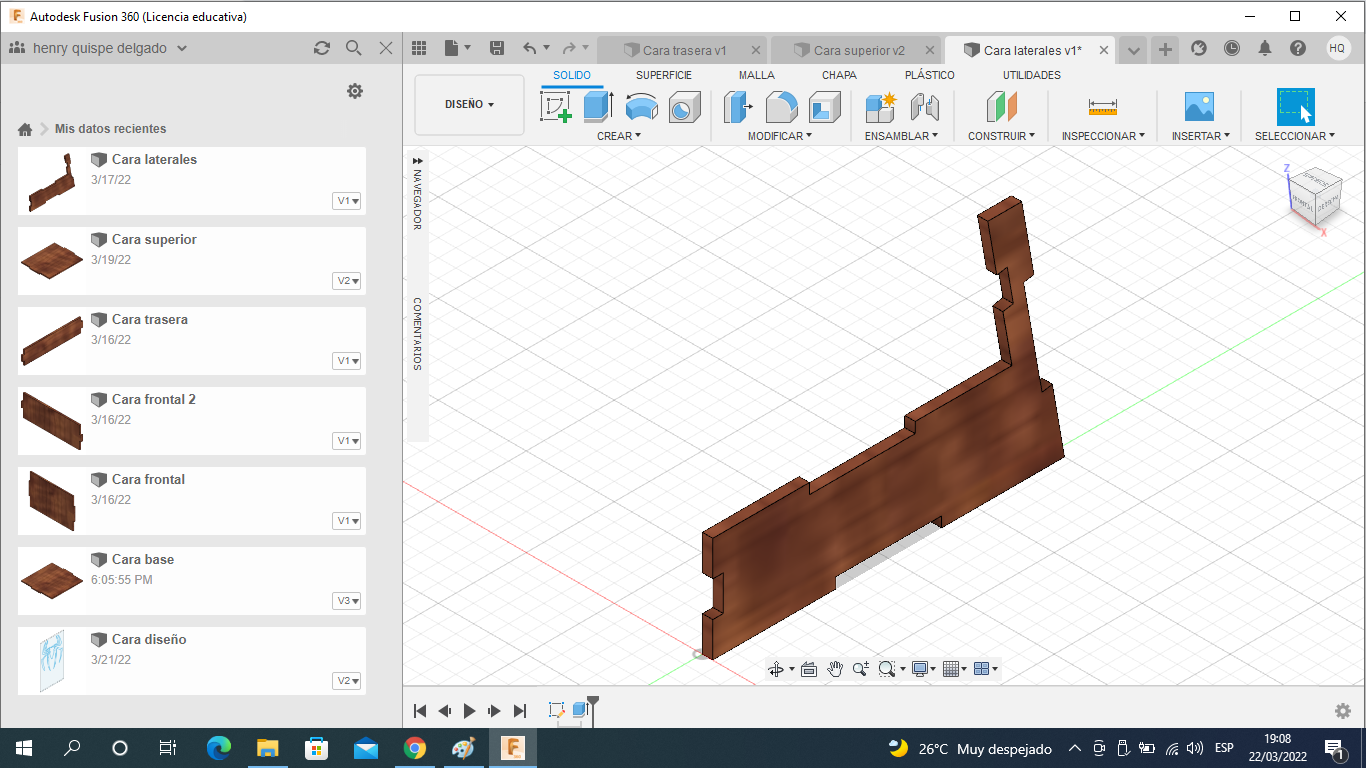Close the data panel with X
The width and height of the screenshot is (1366, 768).
click(x=386, y=48)
